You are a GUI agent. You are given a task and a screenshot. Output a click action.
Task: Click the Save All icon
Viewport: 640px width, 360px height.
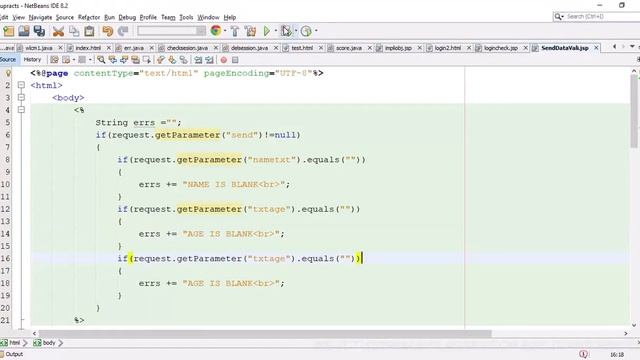coord(39,31)
